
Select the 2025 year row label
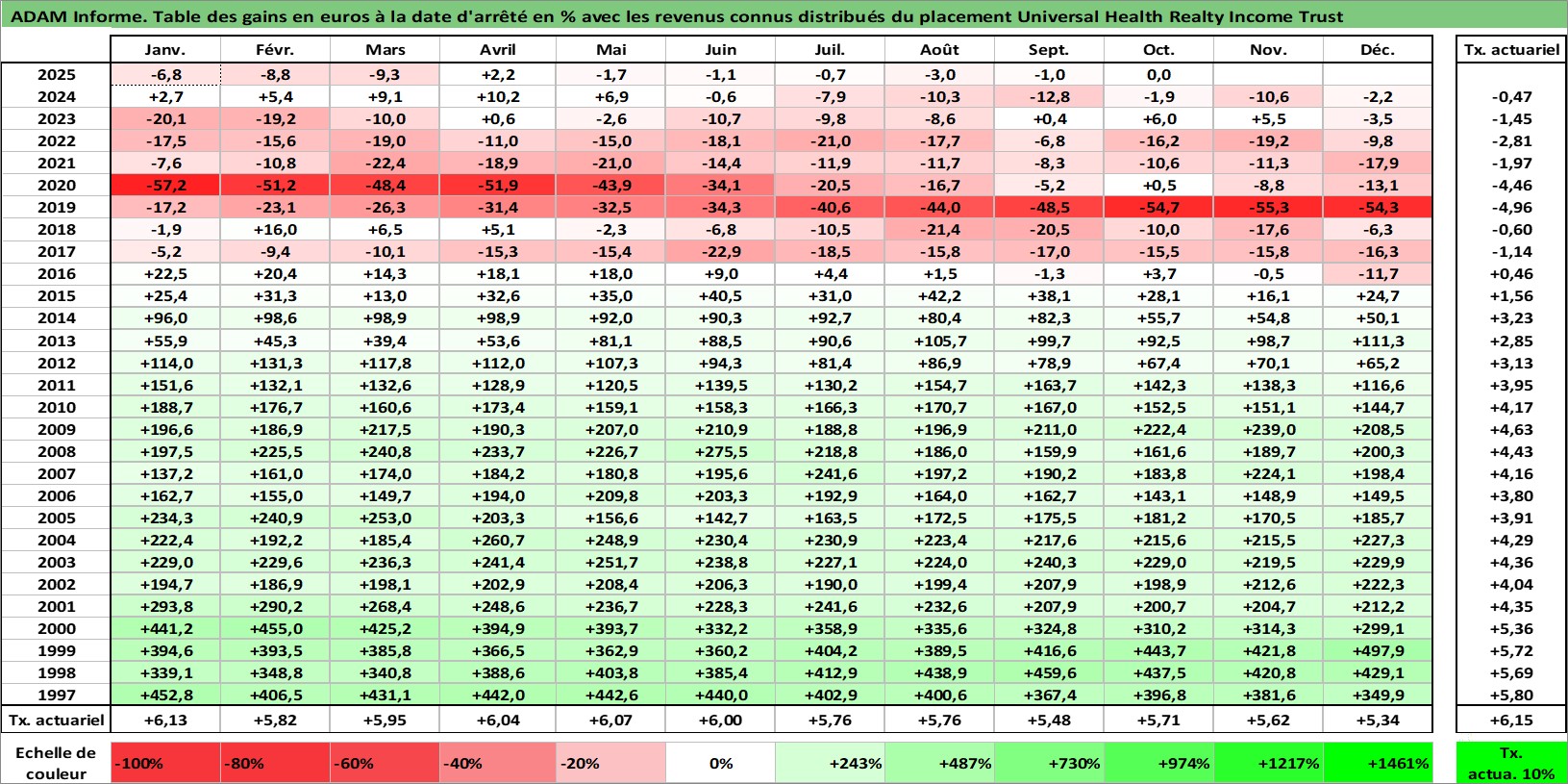click(57, 74)
